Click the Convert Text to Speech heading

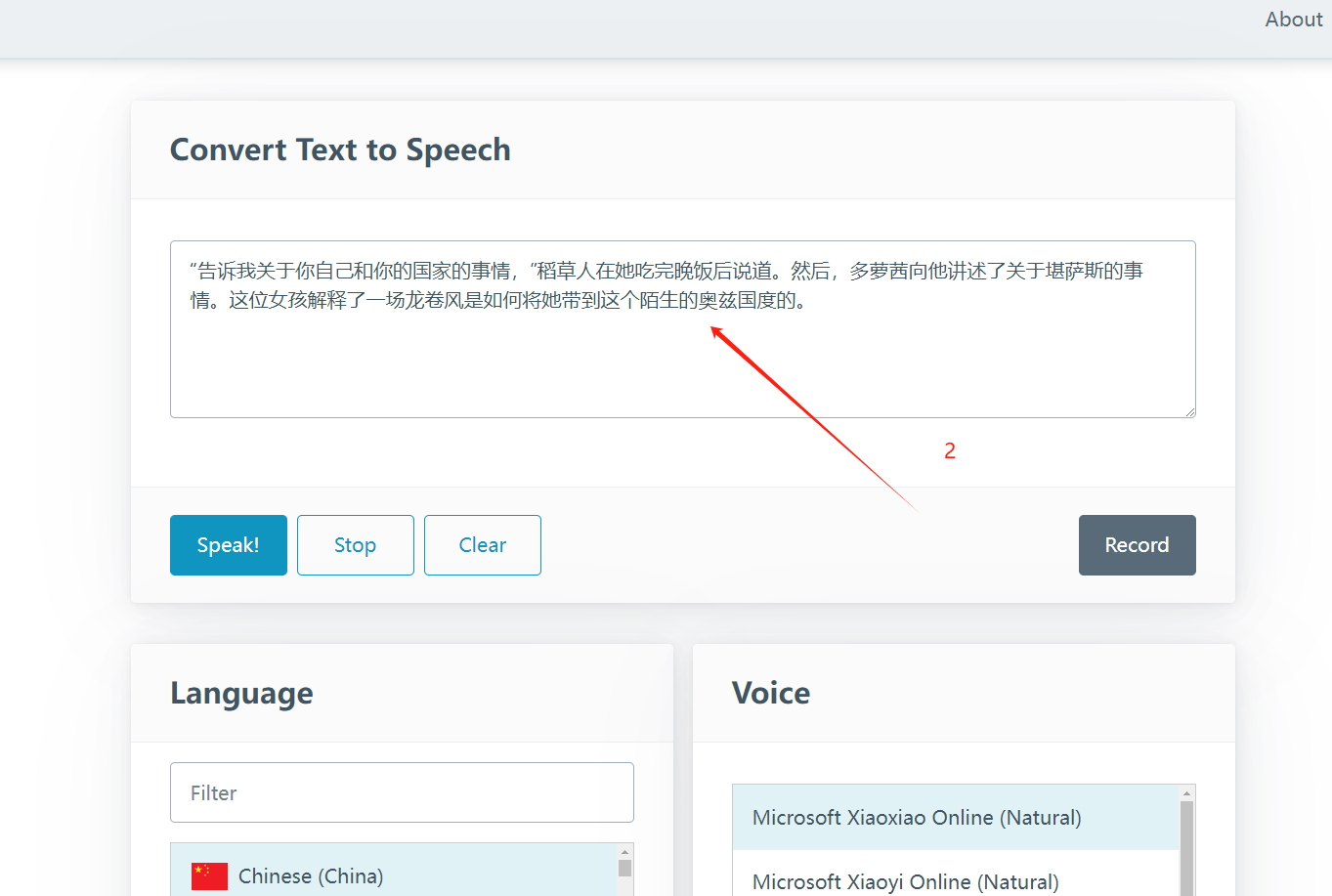(x=339, y=149)
